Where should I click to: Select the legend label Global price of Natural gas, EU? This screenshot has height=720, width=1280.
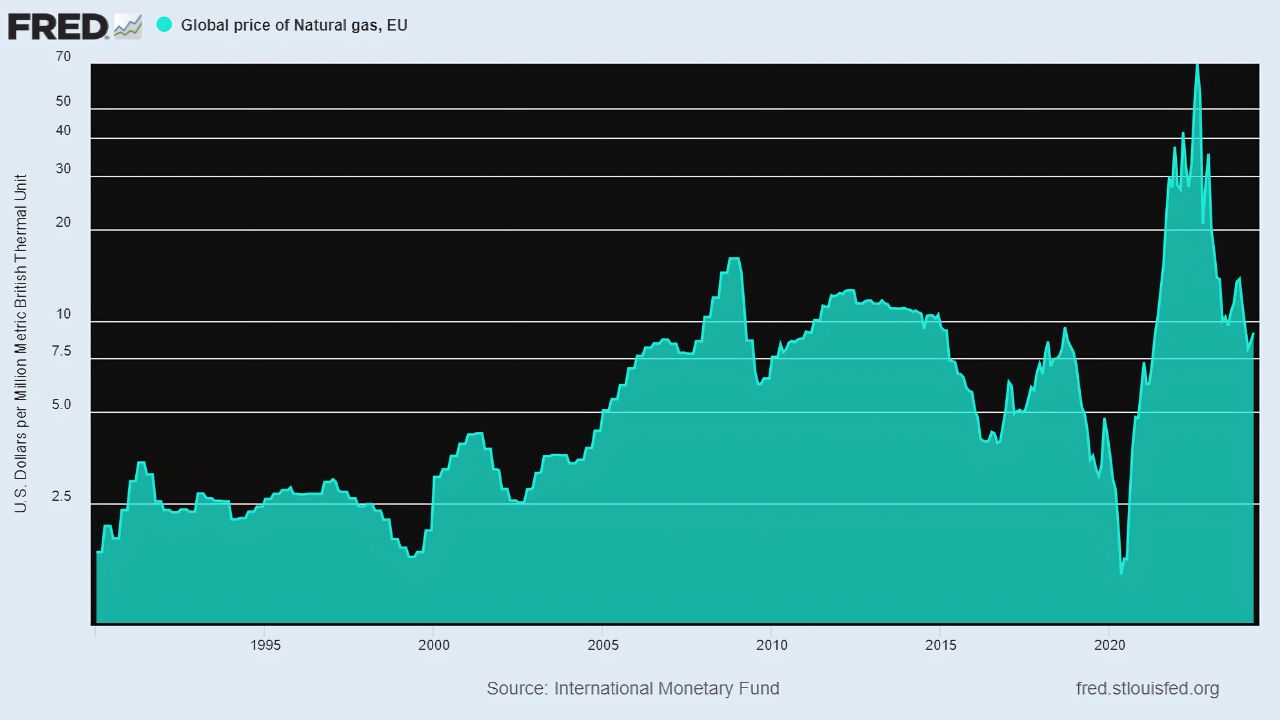pos(294,25)
